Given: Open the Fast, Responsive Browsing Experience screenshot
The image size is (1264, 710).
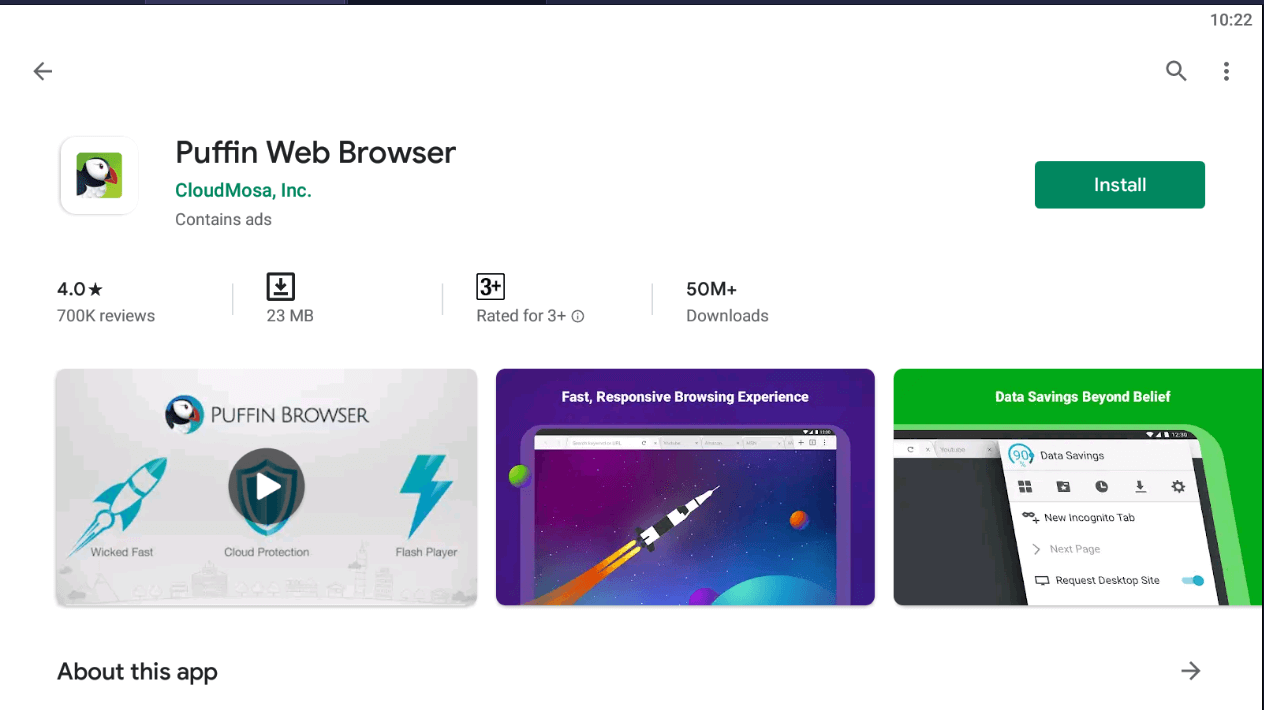Looking at the screenshot, I should 684,487.
